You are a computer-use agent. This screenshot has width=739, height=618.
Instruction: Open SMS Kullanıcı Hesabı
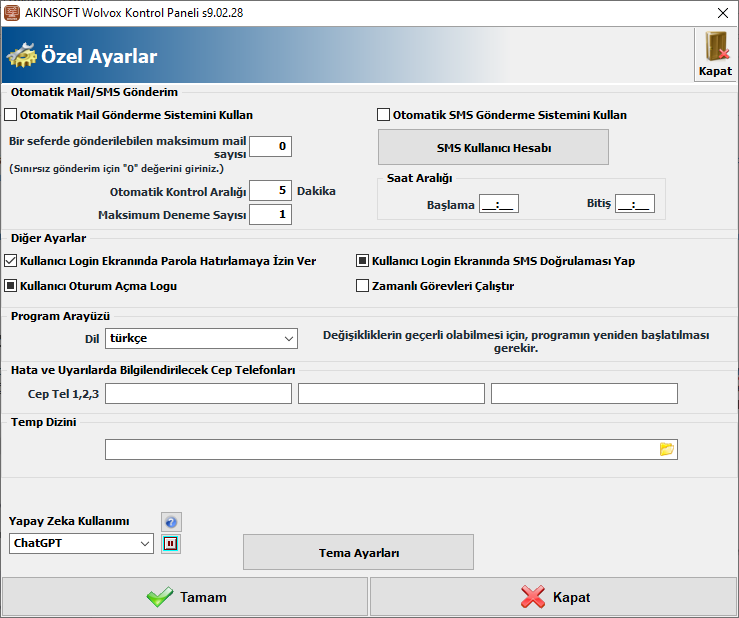[x=493, y=148]
